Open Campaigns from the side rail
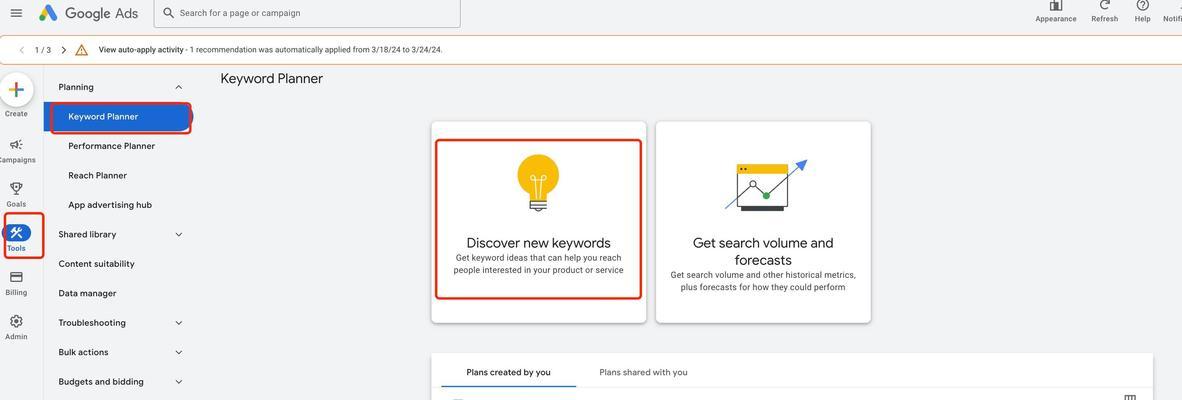 click(x=16, y=145)
